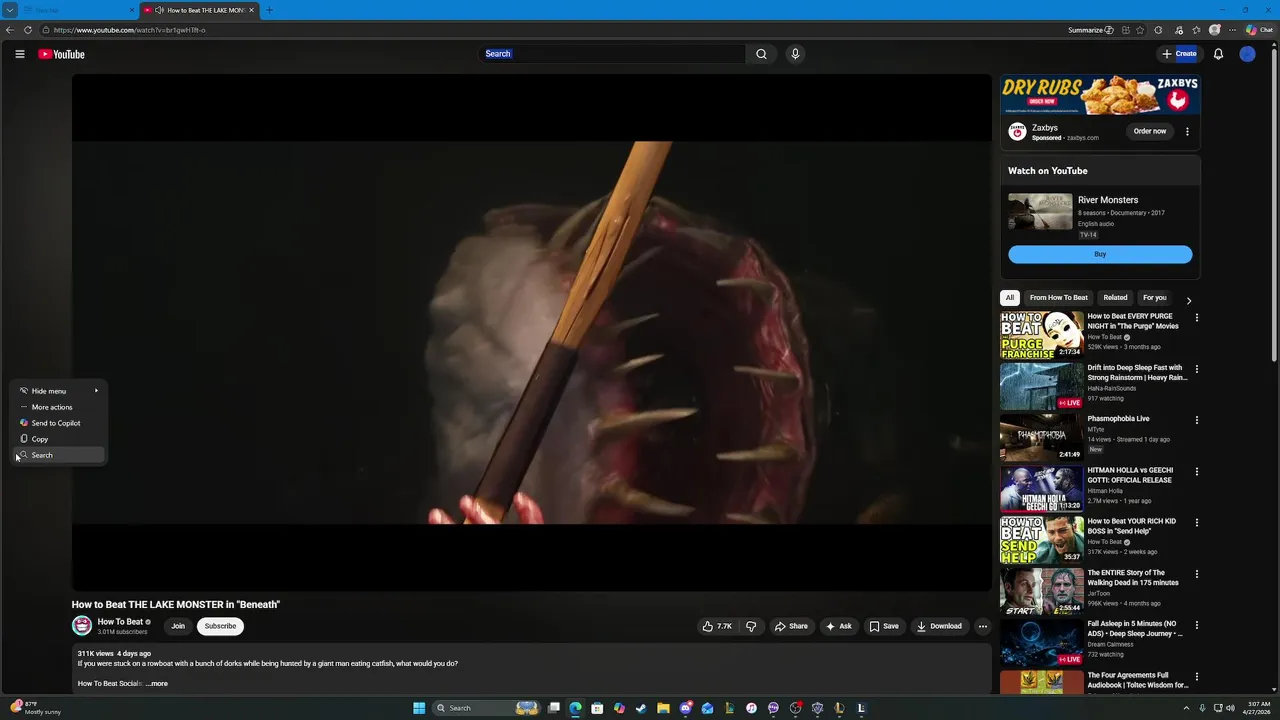Click the Ask button
This screenshot has height=720, width=1280.
(838, 626)
